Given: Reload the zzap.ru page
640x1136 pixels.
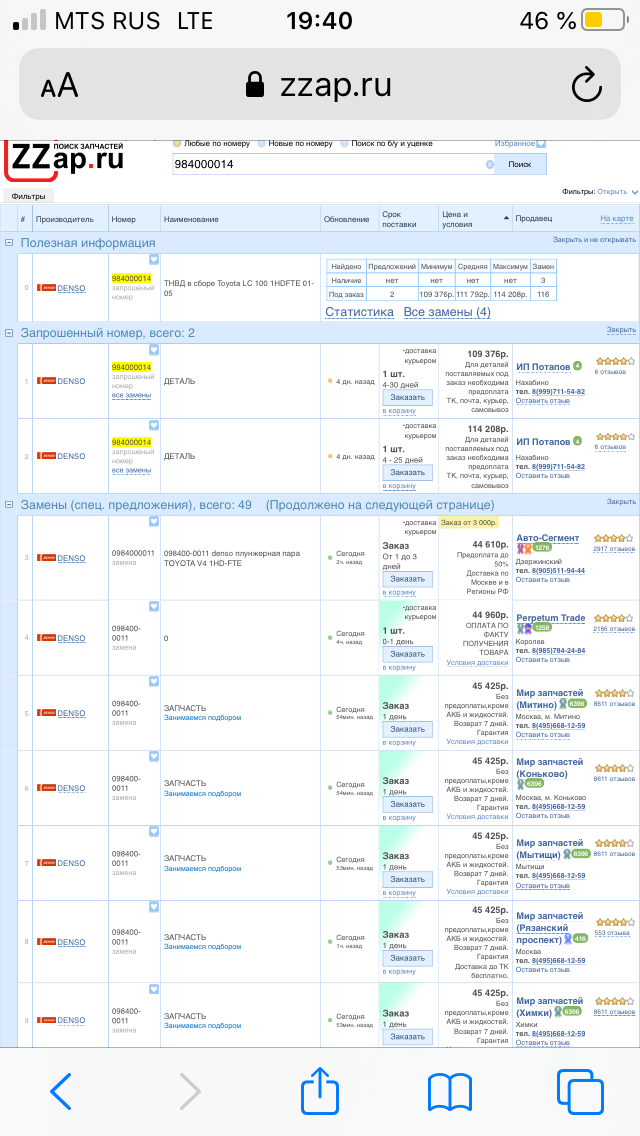Looking at the screenshot, I should [586, 85].
